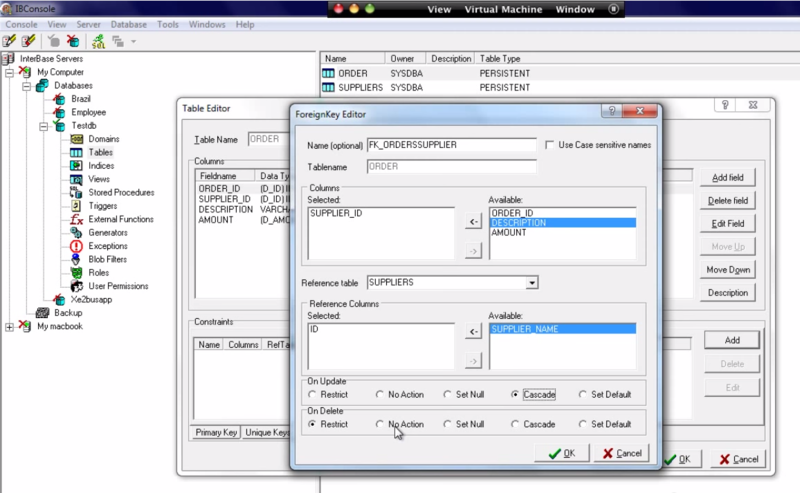This screenshot has width=800, height=493.
Task: Open the Tools menu
Action: point(168,24)
